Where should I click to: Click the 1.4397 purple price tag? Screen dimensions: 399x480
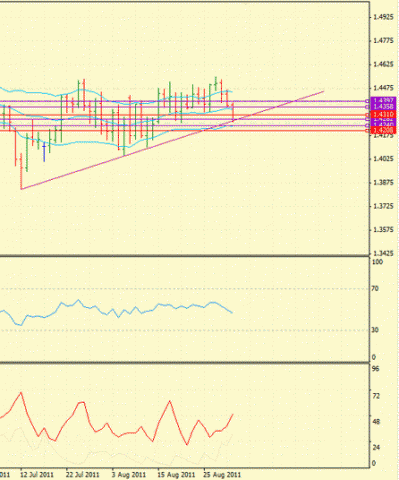pyautogui.click(x=383, y=100)
